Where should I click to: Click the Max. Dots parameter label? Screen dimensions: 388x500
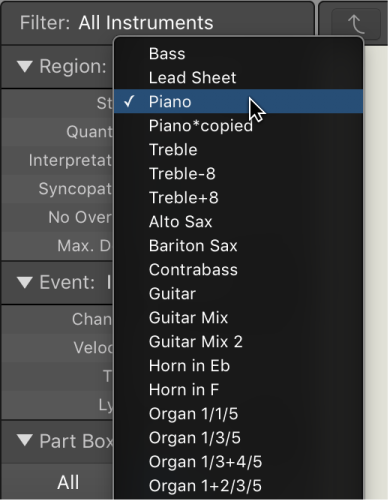pos(85,246)
